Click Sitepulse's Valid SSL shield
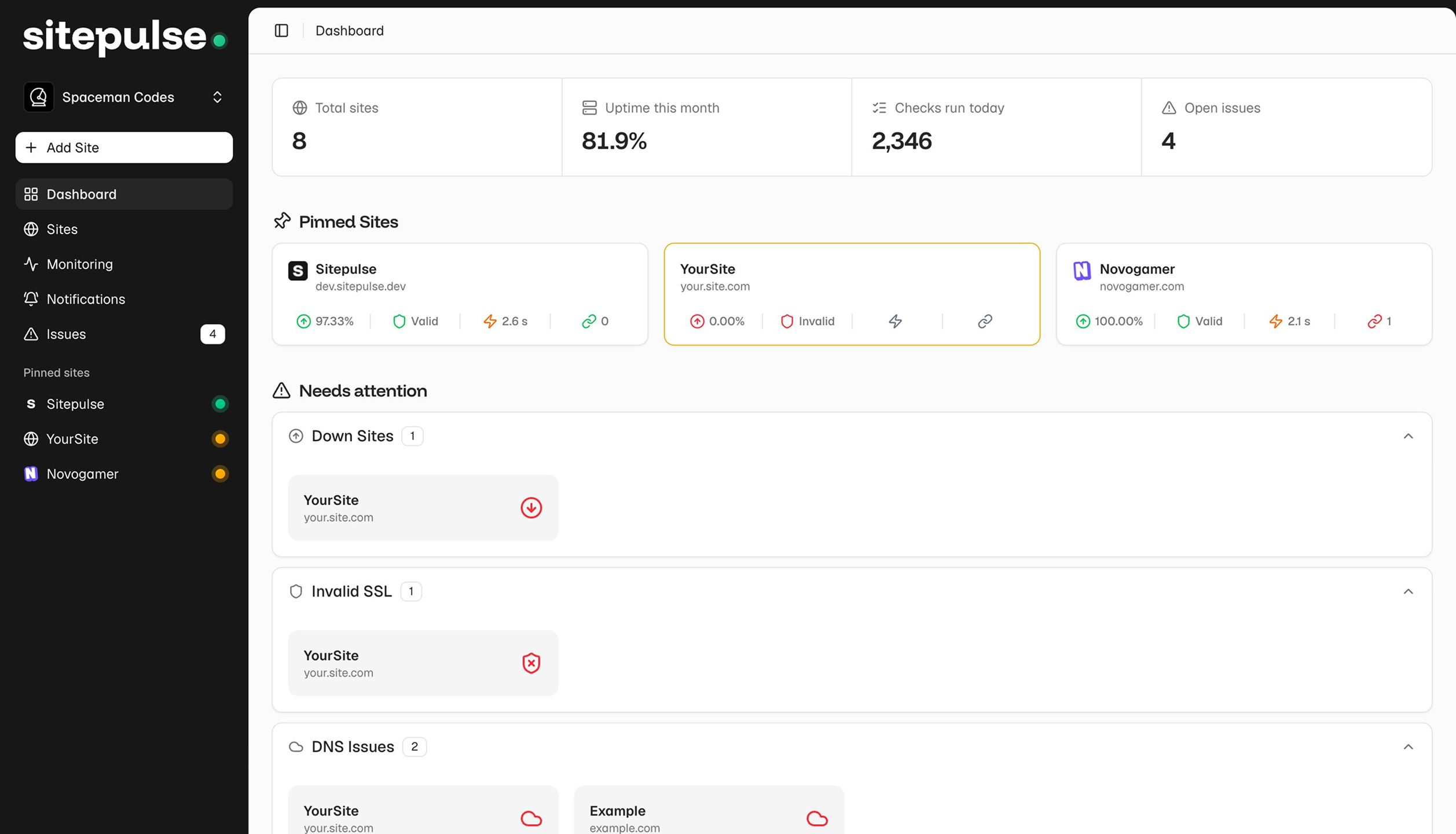The height and width of the screenshot is (834, 1456). pos(416,321)
